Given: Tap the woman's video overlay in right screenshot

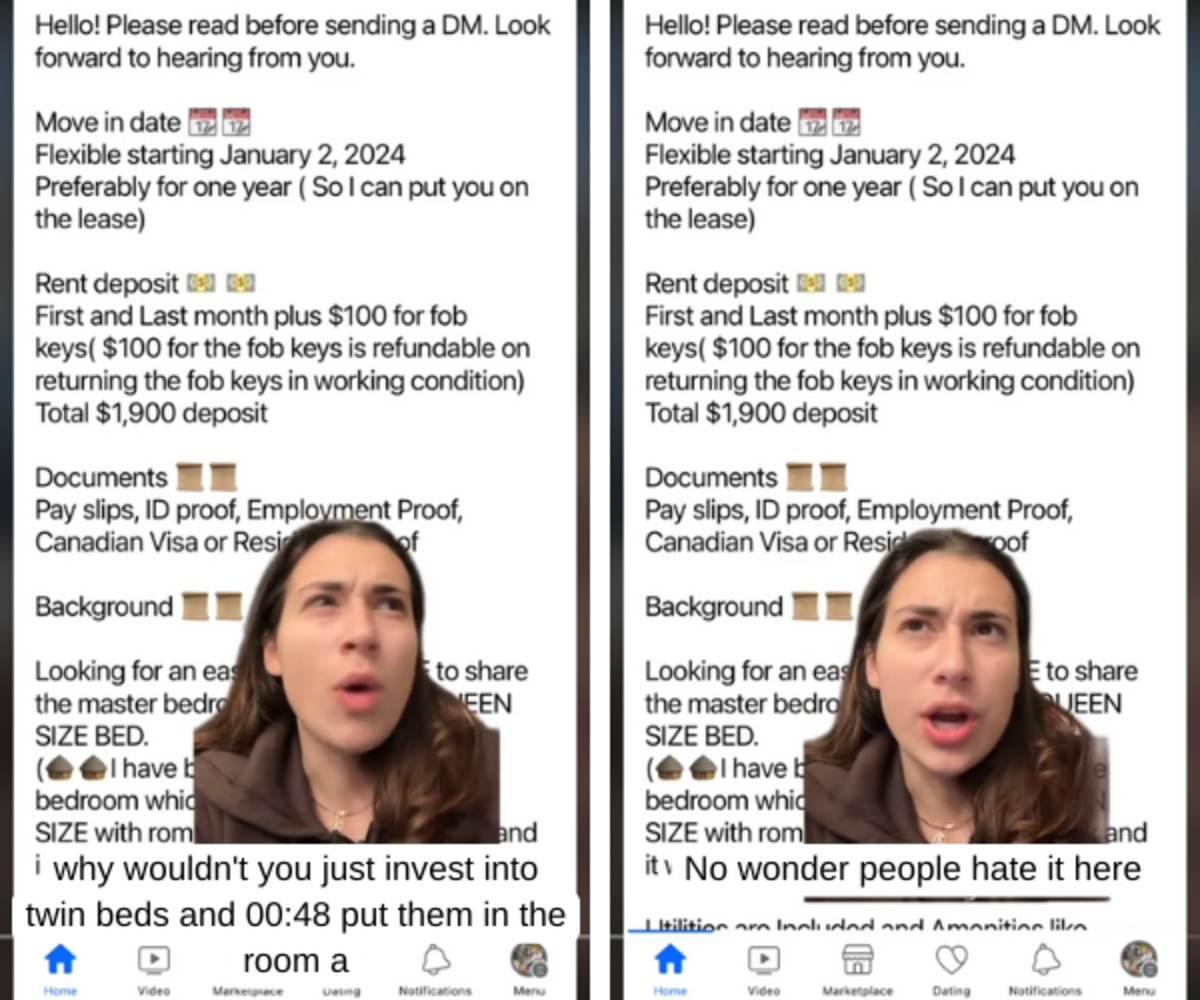Looking at the screenshot, I should (957, 687).
